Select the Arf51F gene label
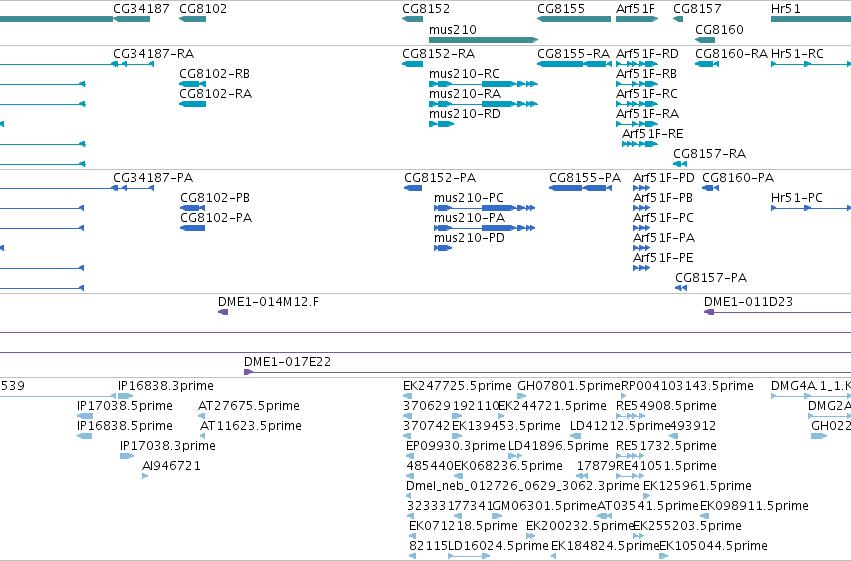851x561 pixels. click(636, 9)
